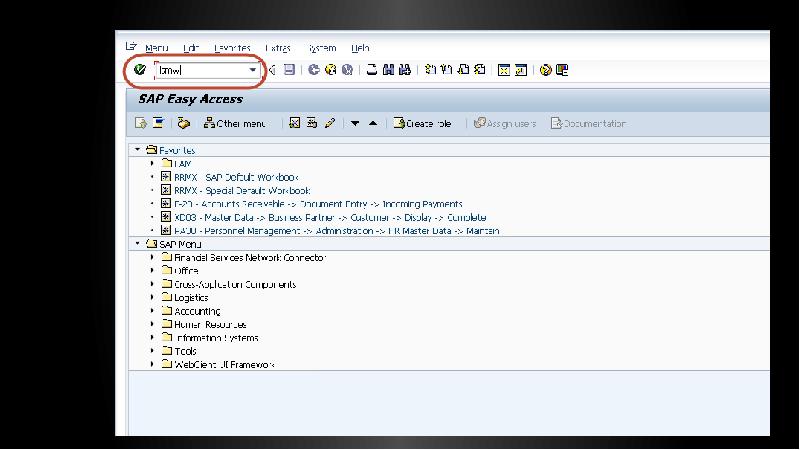800x450 pixels.
Task: Select the Human Resources folder
Action: click(209, 325)
